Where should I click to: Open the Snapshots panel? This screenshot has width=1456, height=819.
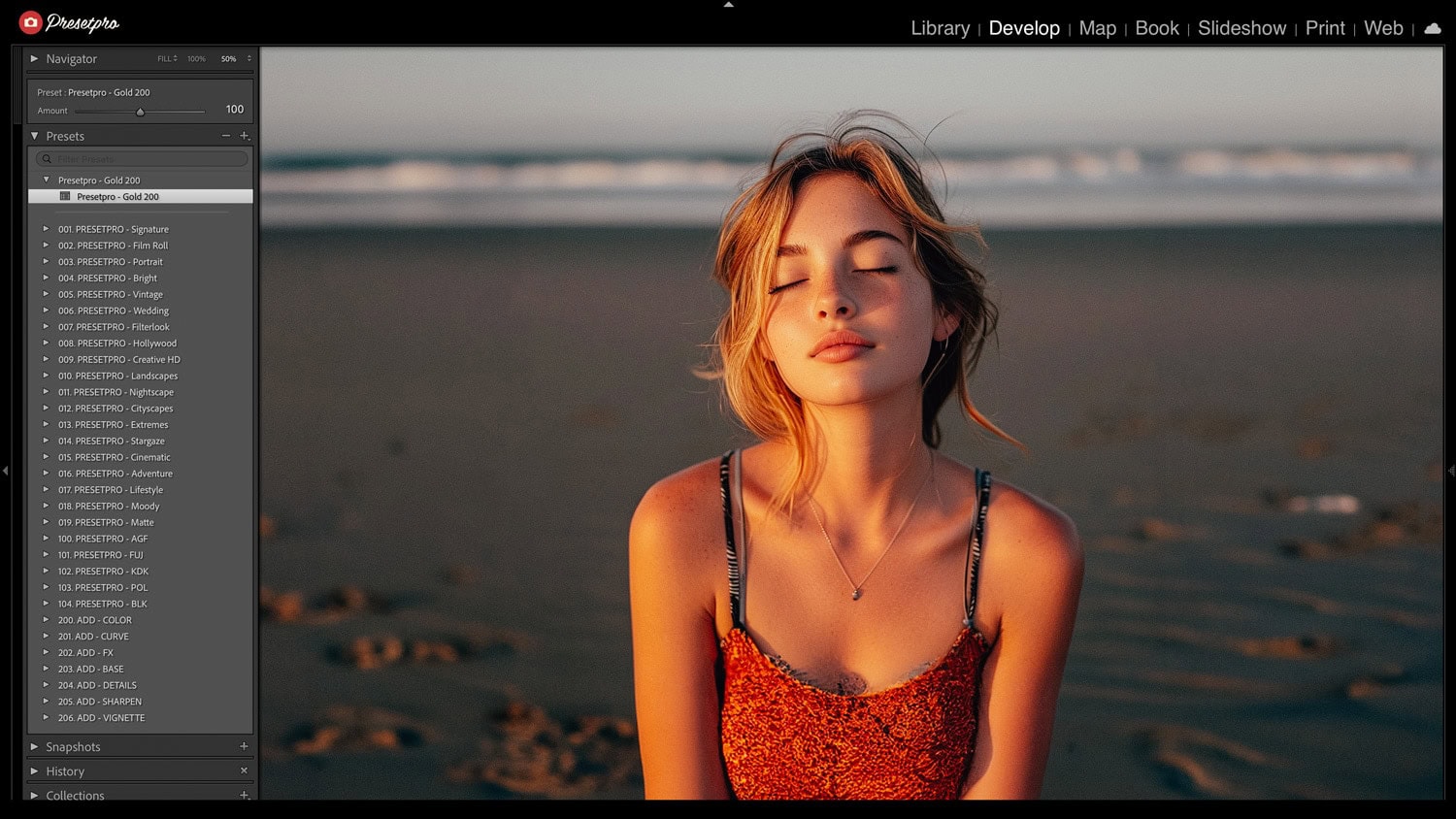pyautogui.click(x=73, y=746)
